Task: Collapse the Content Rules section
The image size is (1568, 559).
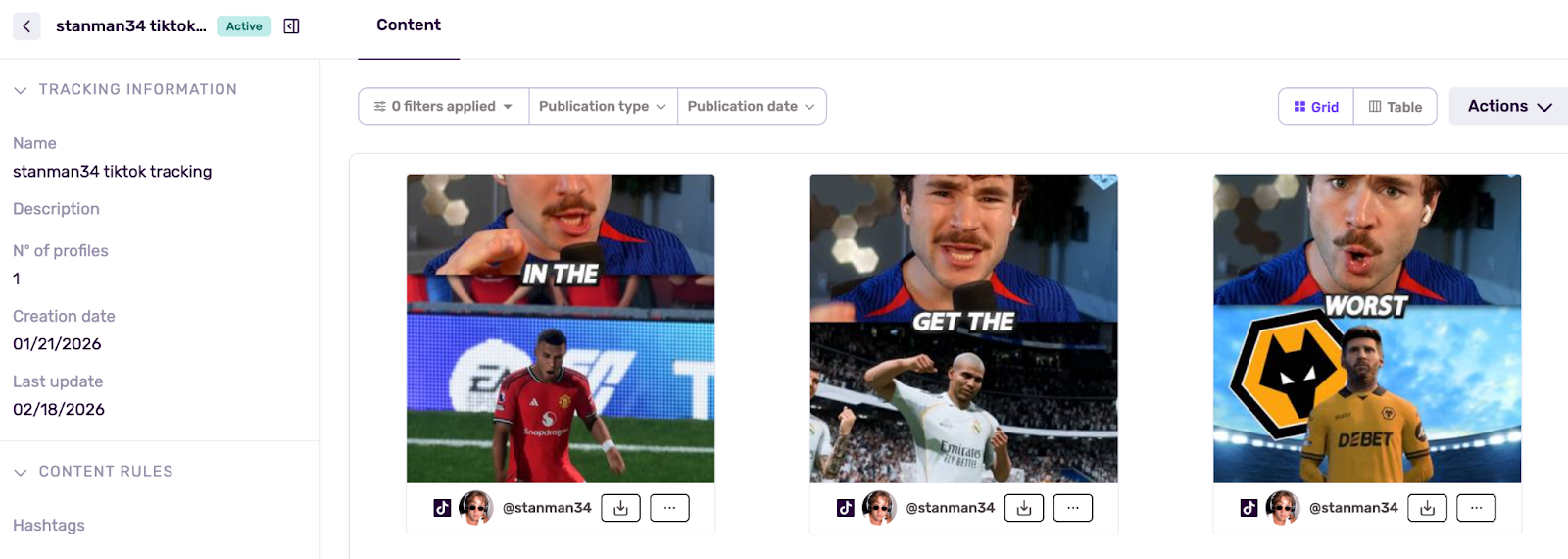Action: point(21,472)
